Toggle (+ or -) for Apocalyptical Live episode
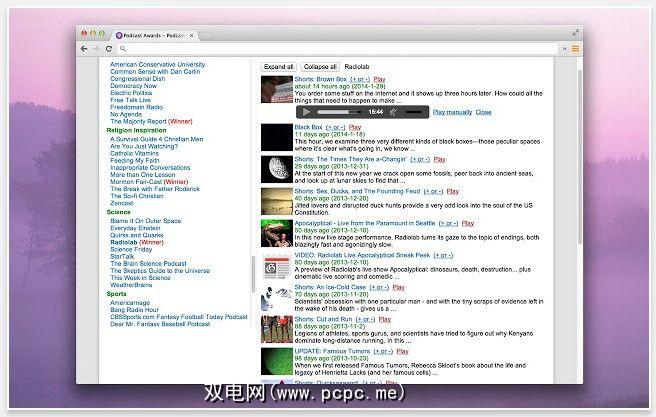 (448, 223)
